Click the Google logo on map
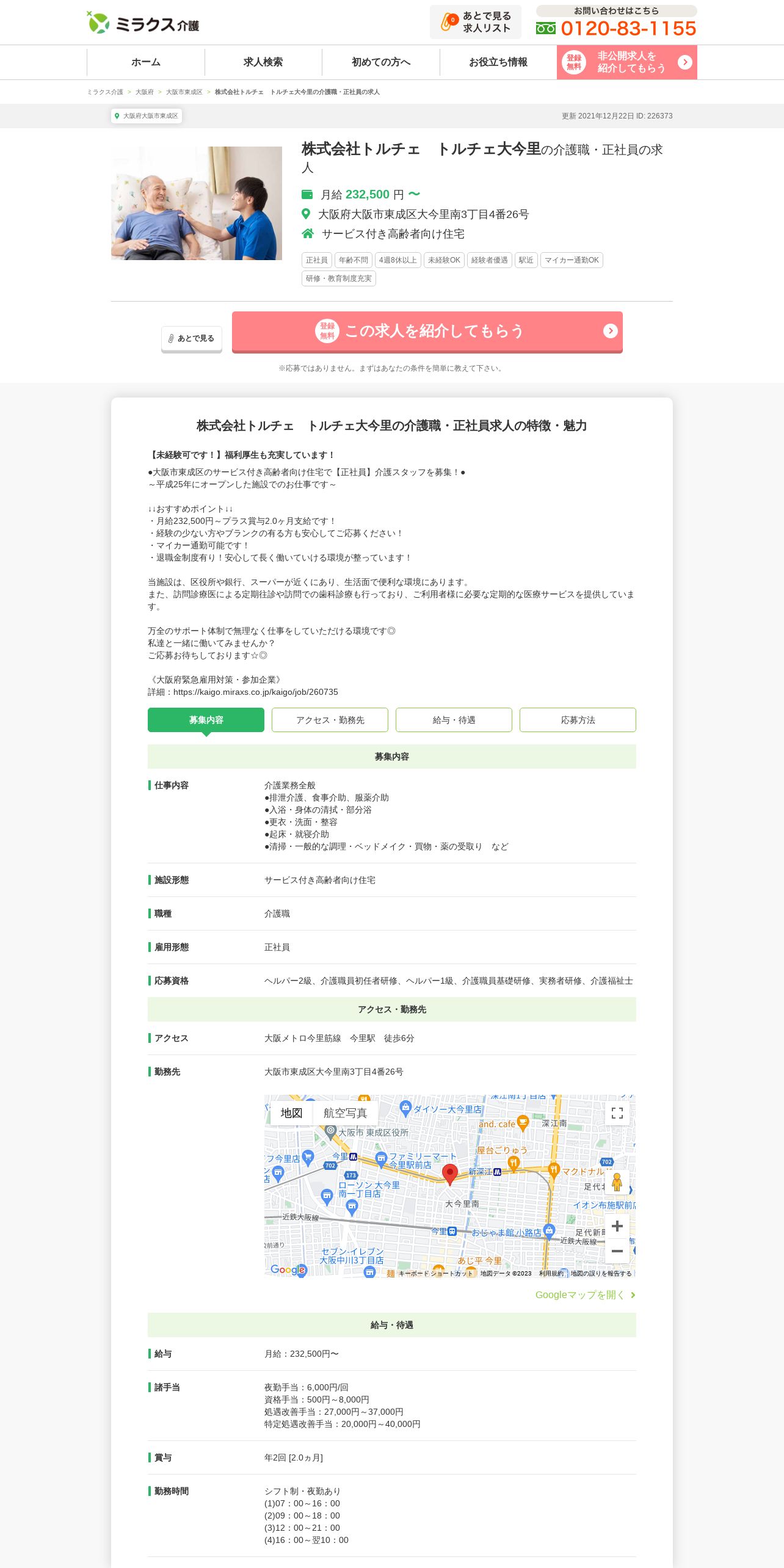 click(288, 1269)
